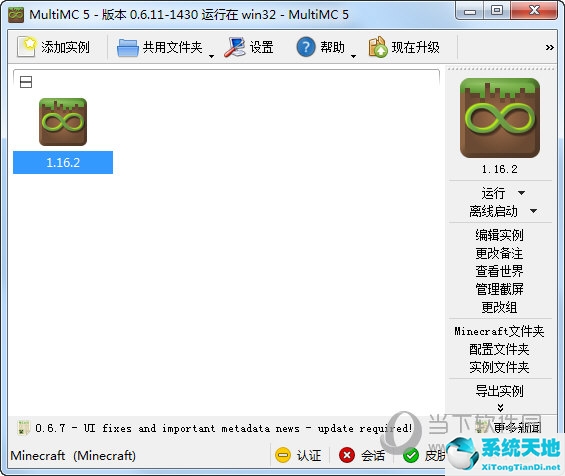Click More News (更多新闻) button
Viewport: 565px width, 476px height.
click(x=508, y=427)
